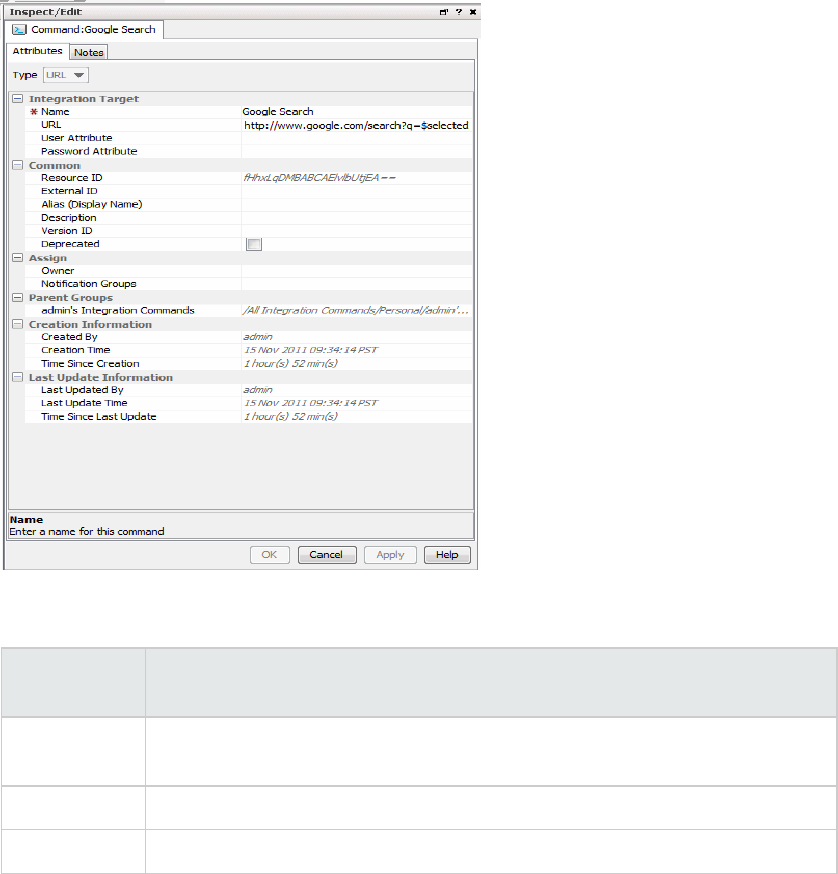Open the question mark help icon

(x=459, y=12)
